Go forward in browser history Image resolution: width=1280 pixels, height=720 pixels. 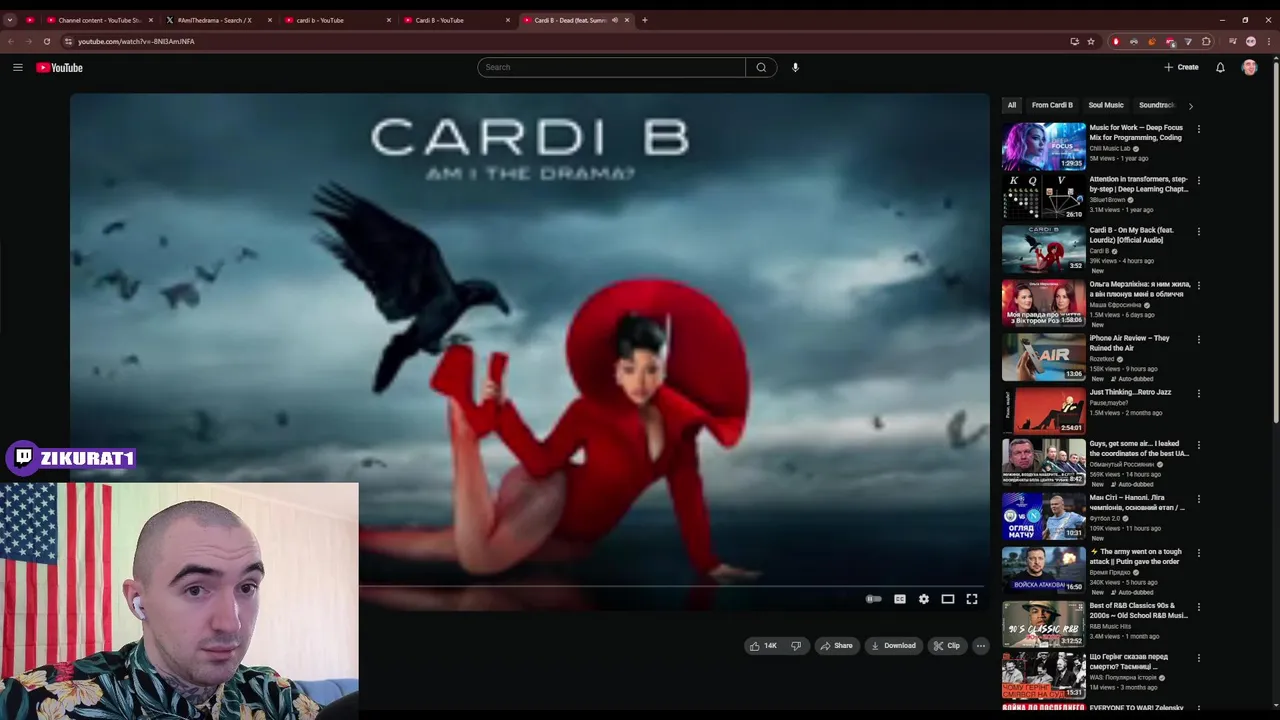tap(28, 41)
